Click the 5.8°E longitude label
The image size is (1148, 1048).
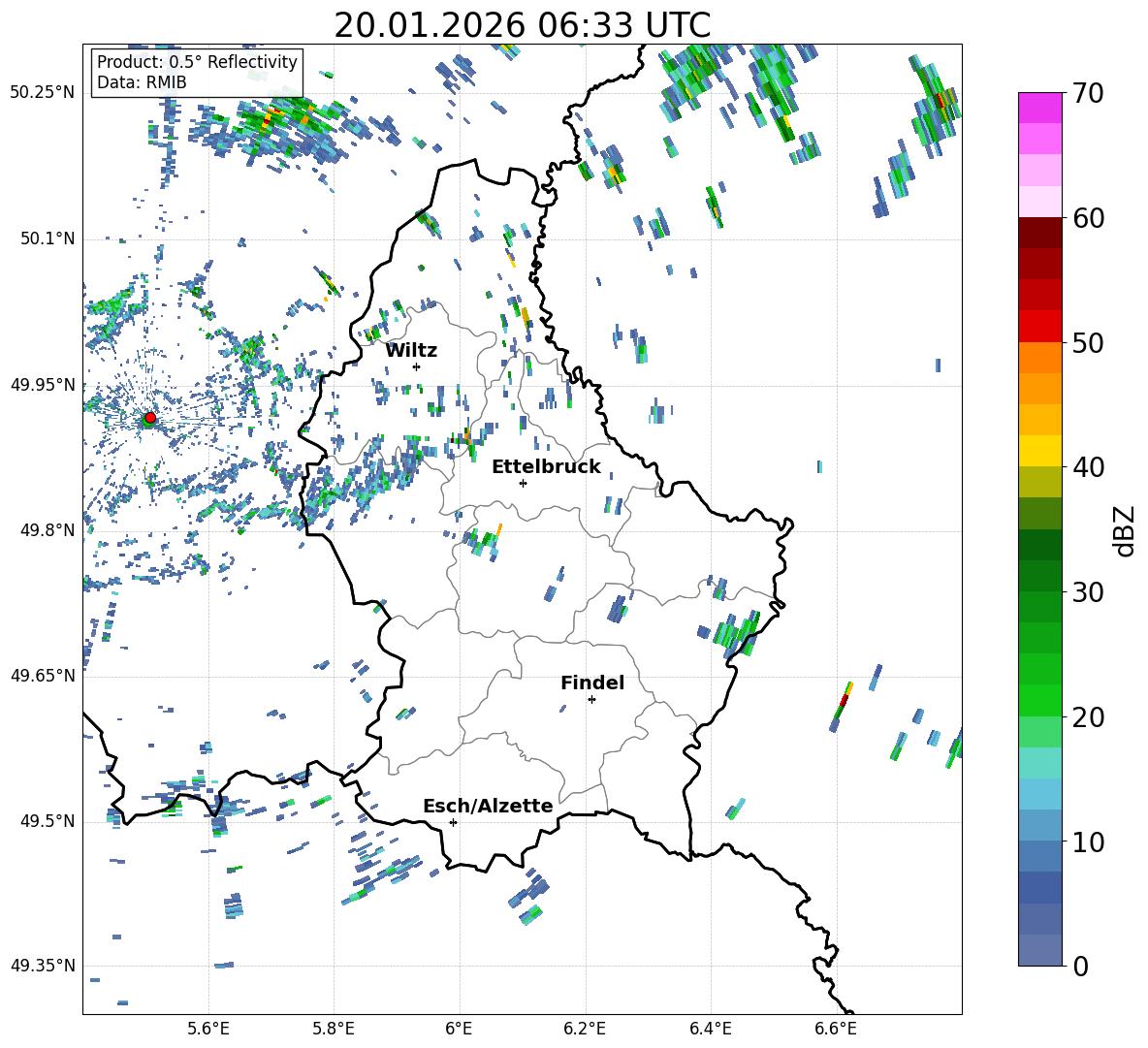334,1029
